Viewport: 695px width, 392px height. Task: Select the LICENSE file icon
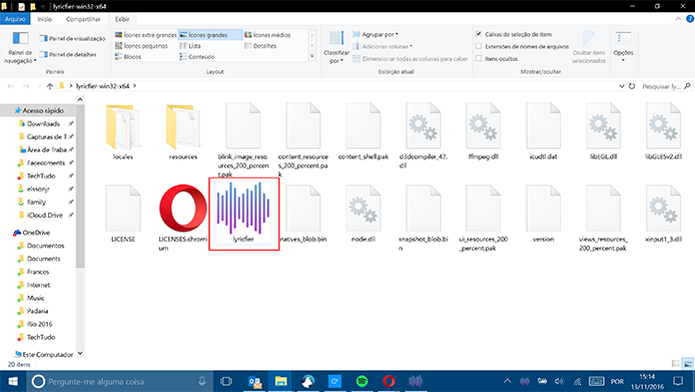[x=123, y=208]
